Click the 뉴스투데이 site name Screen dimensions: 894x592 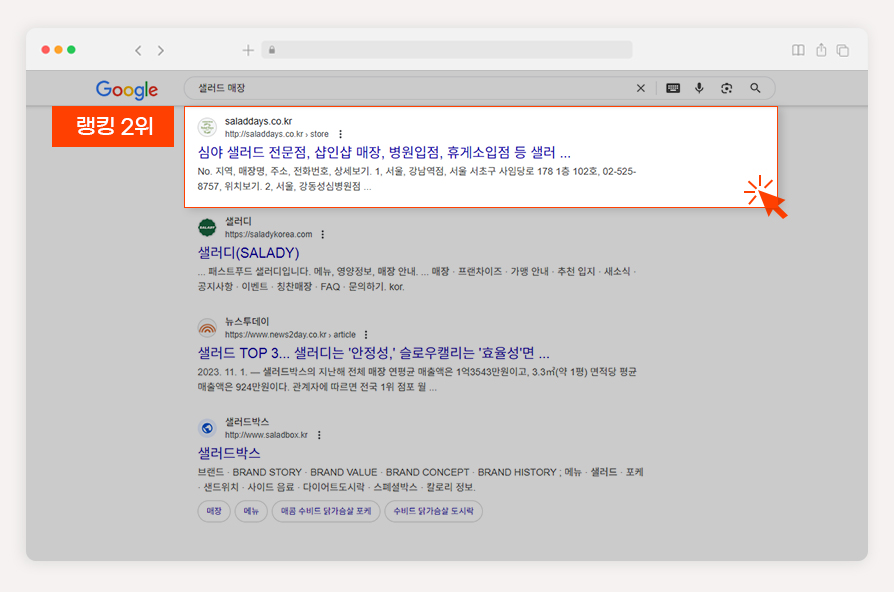[247, 322]
